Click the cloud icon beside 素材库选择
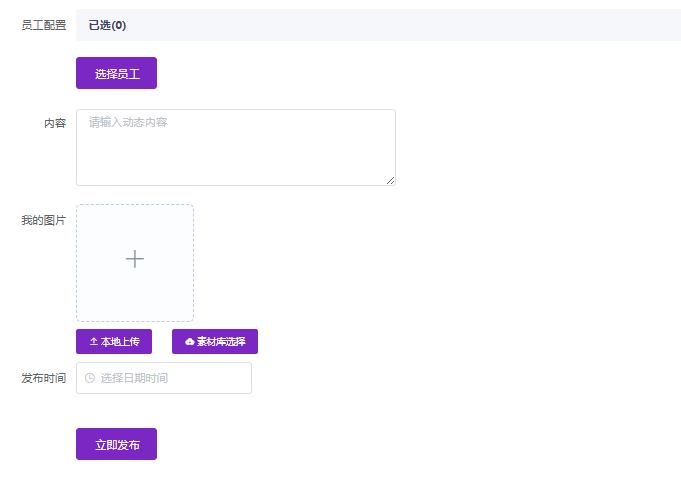 coord(190,342)
